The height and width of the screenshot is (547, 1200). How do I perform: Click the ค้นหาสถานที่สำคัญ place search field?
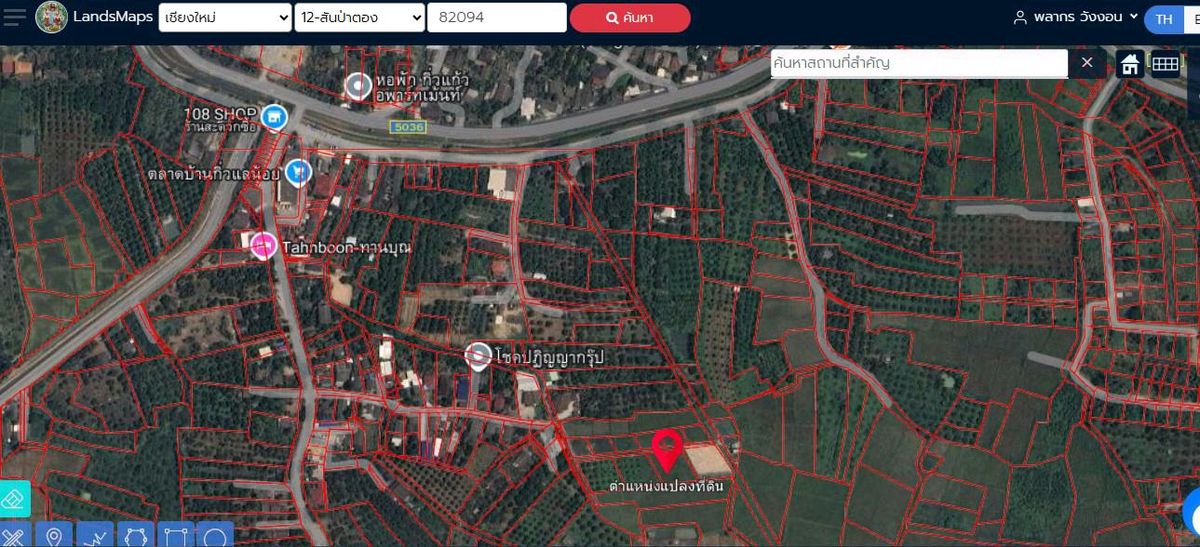click(918, 63)
